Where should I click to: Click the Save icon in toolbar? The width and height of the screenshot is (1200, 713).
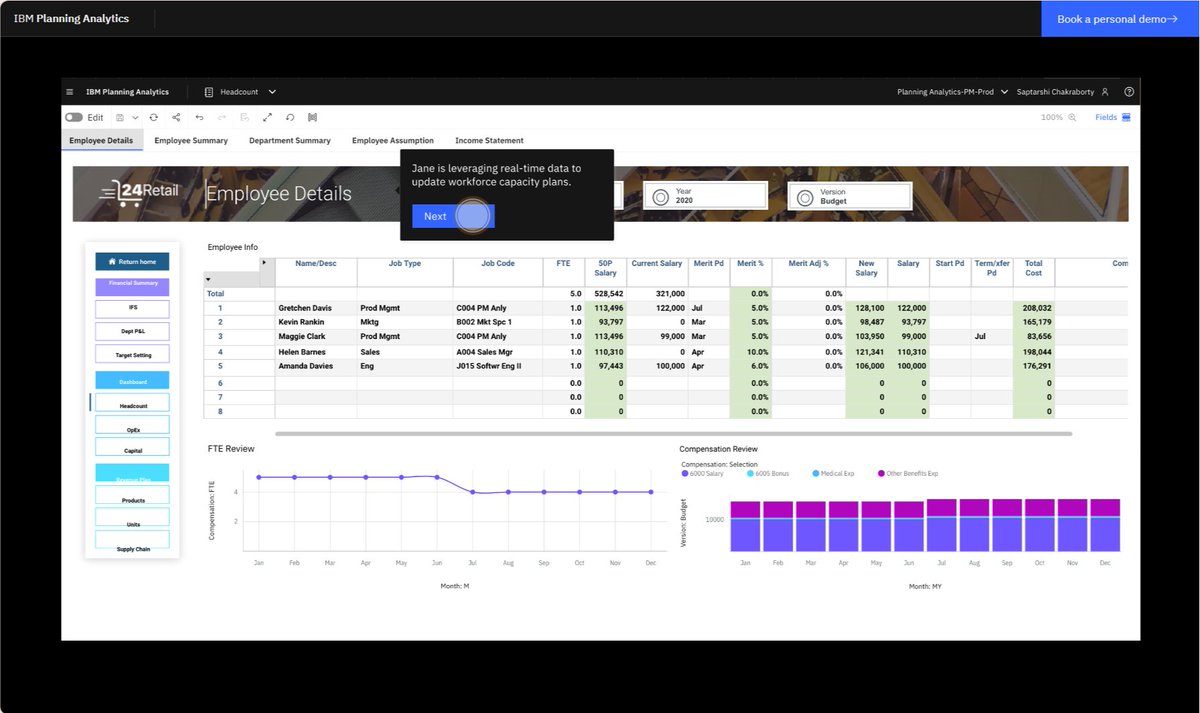click(120, 117)
